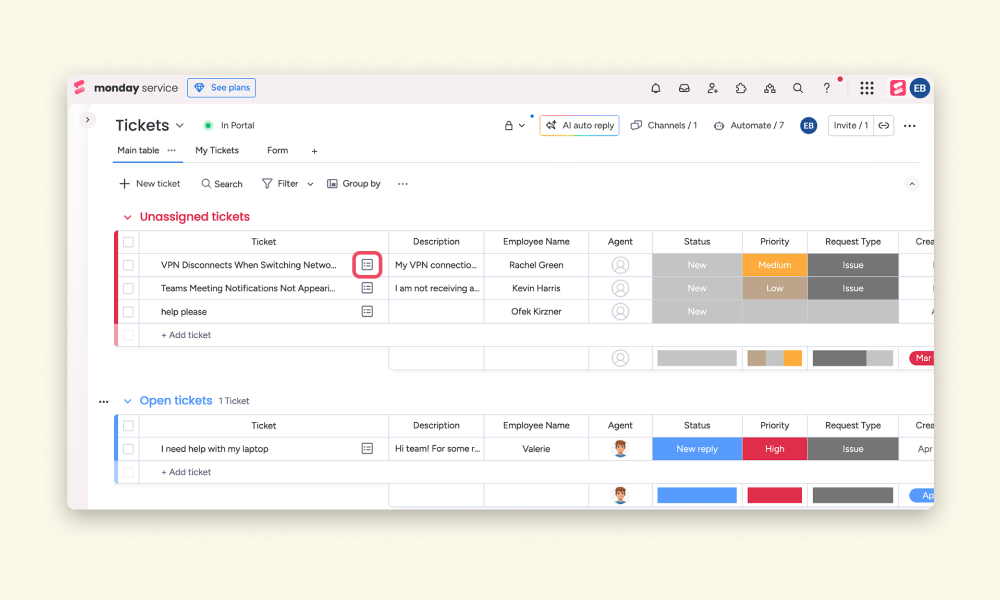Copy the board link icon beside Invite
The image size is (1000, 600).
[x=884, y=126]
